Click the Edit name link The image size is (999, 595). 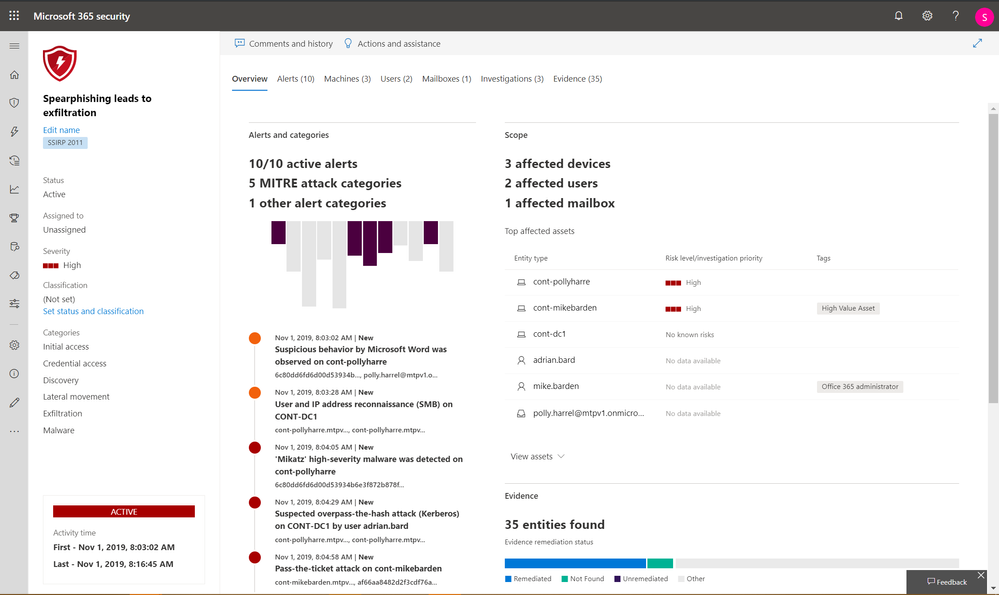click(61, 130)
